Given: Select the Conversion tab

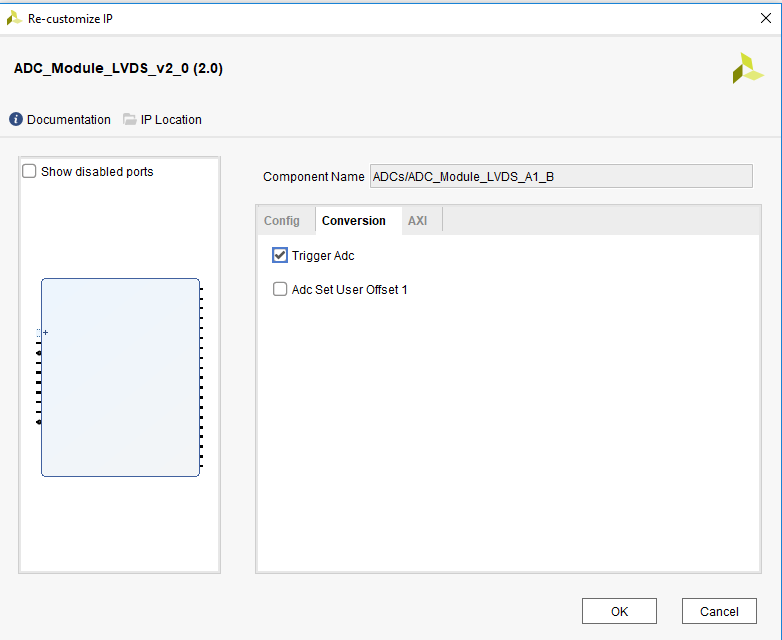Looking at the screenshot, I should click(x=353, y=221).
